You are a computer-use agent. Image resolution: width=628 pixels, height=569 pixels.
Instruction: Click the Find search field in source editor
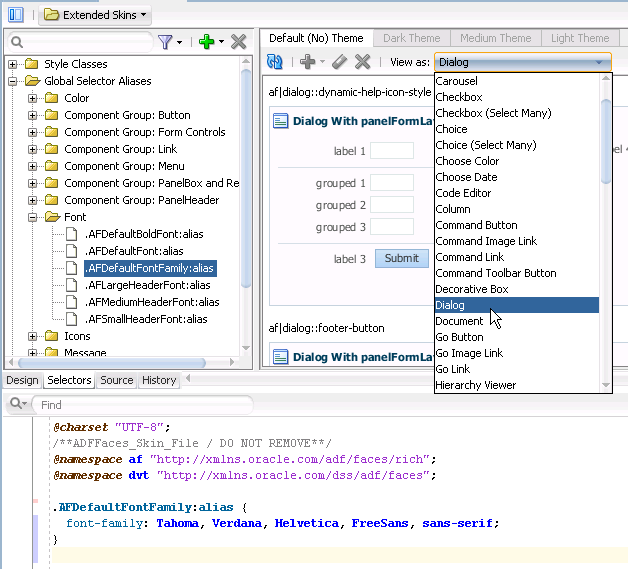pos(142,405)
